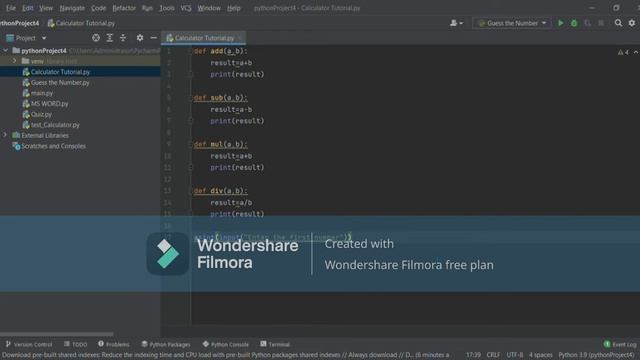Open the File menu

pos(11,8)
